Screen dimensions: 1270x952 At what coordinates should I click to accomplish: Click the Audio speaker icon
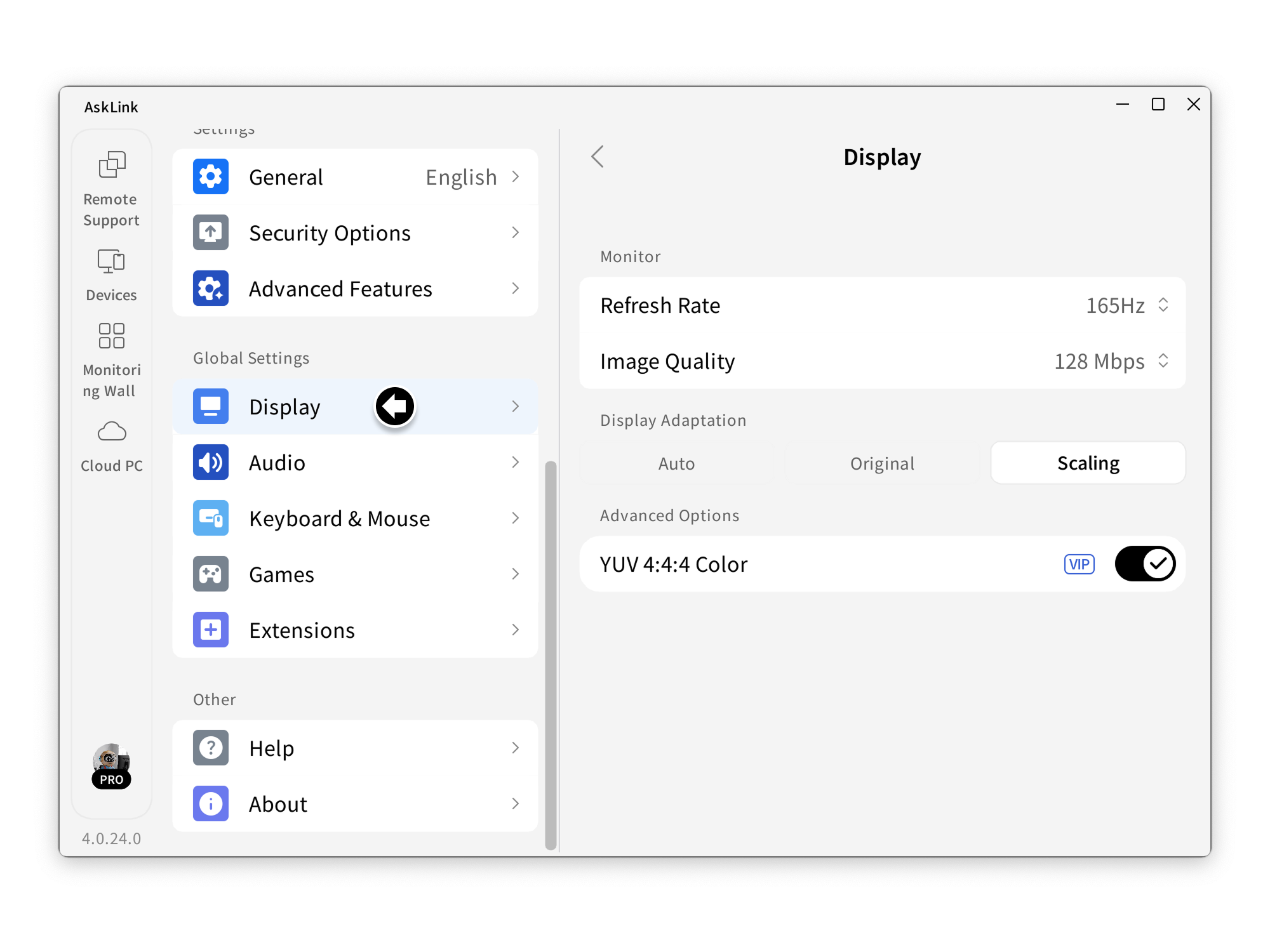coord(211,463)
